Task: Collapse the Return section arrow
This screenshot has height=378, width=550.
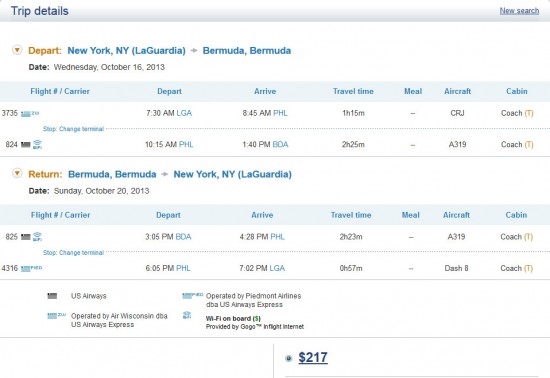Action: [x=17, y=173]
